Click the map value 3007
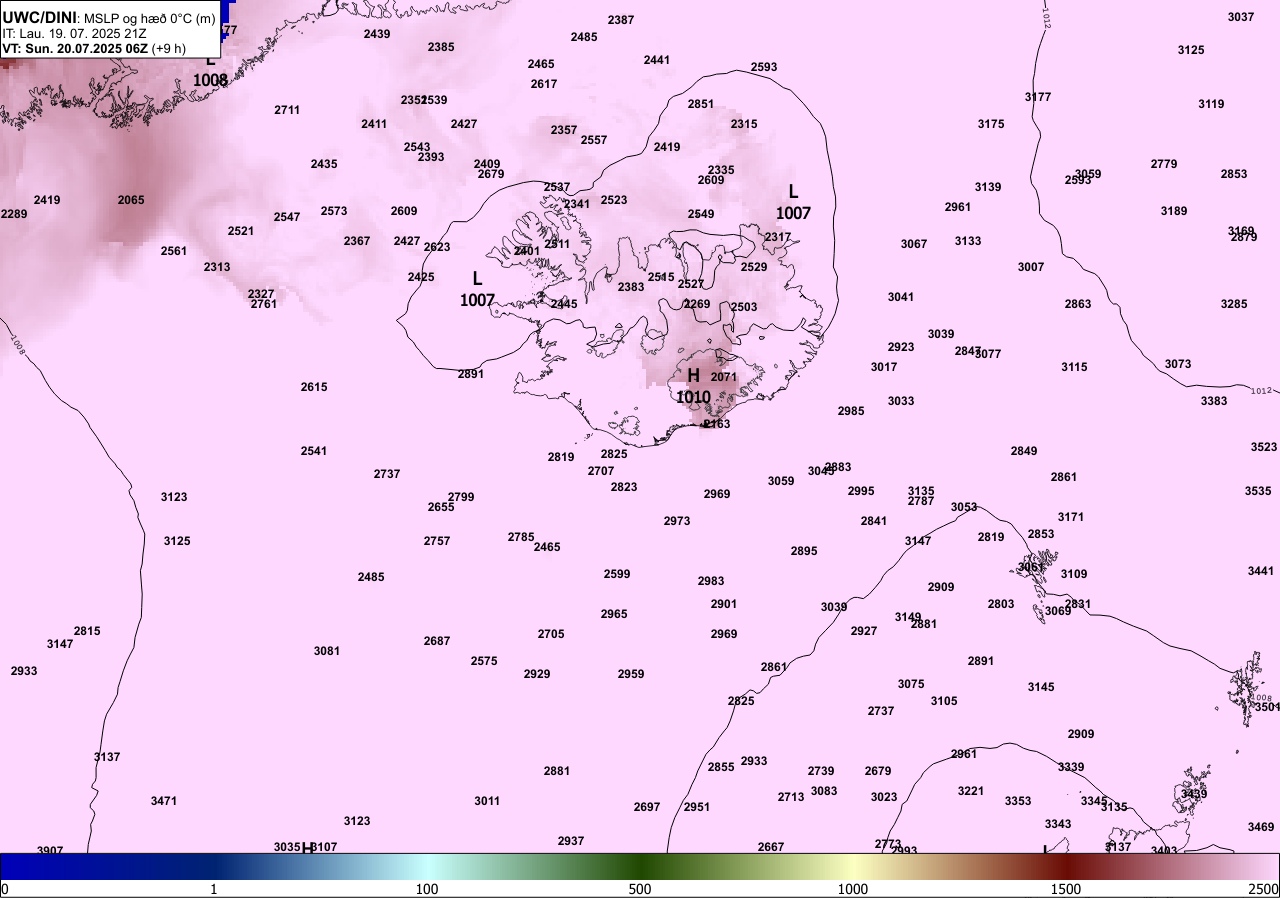Viewport: 1280px width, 898px height. point(1031,267)
